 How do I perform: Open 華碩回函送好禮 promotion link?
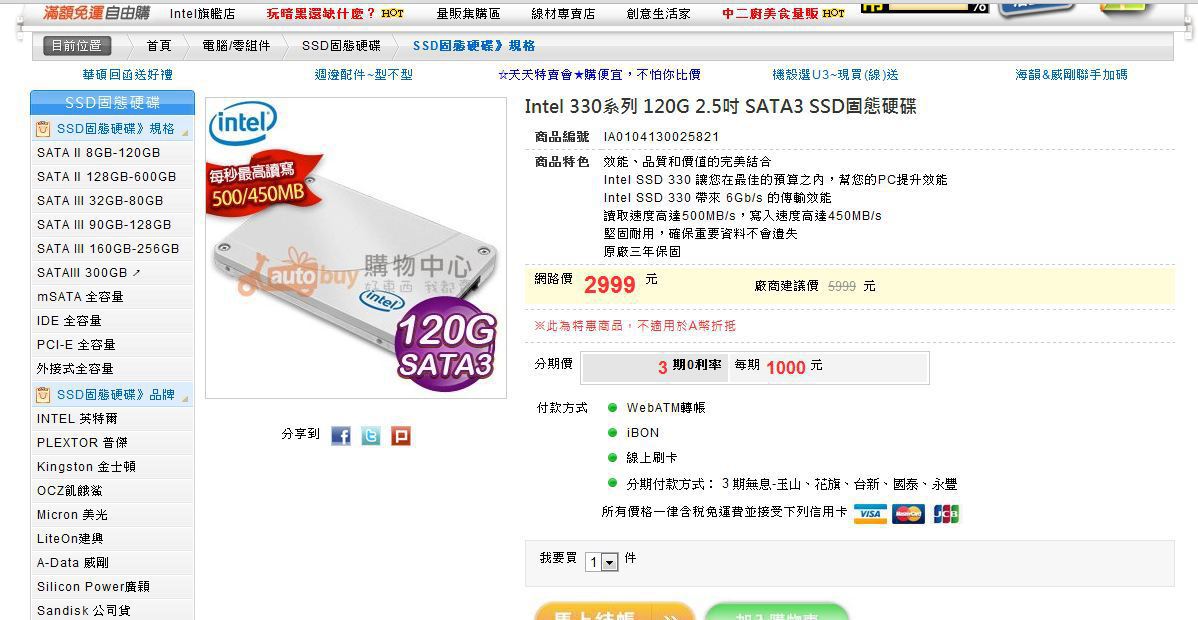point(128,75)
